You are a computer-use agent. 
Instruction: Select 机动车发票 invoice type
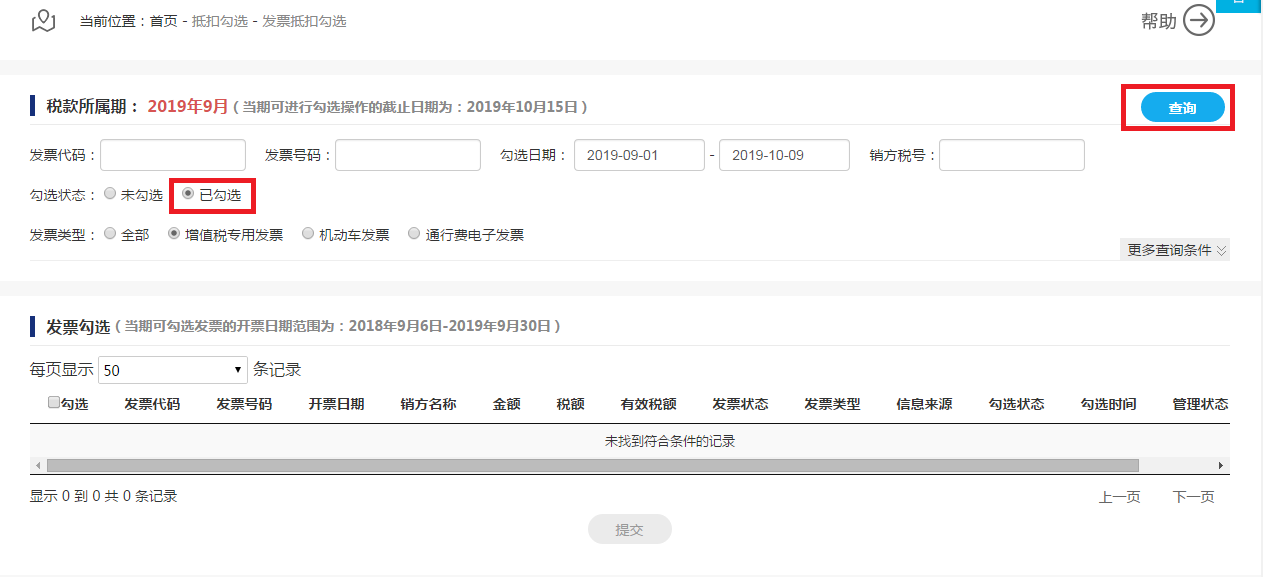point(308,235)
